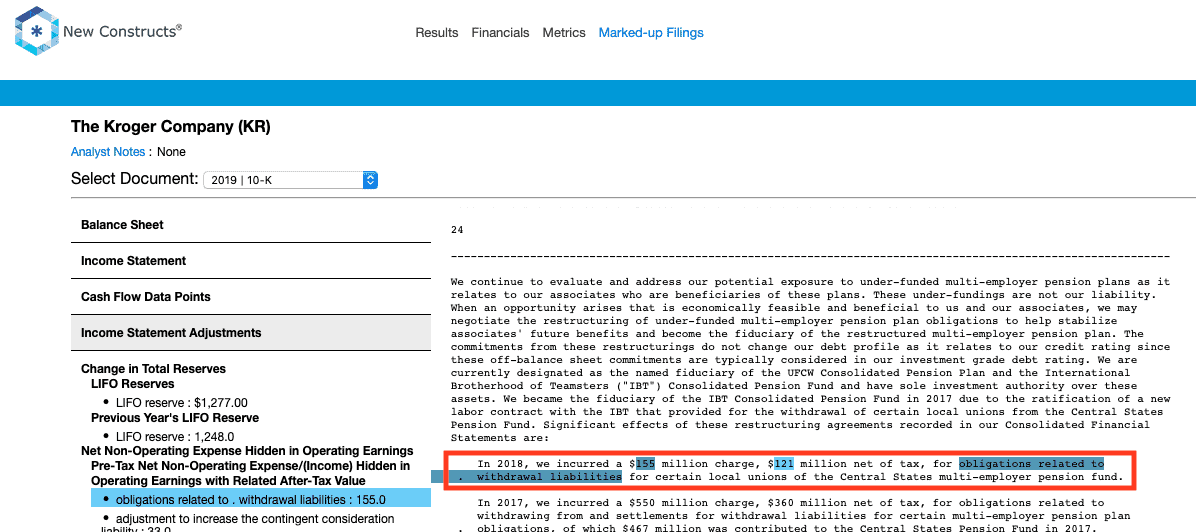Click Previous Year's LIFO Reserve subheading
1196x532 pixels.
[175, 418]
